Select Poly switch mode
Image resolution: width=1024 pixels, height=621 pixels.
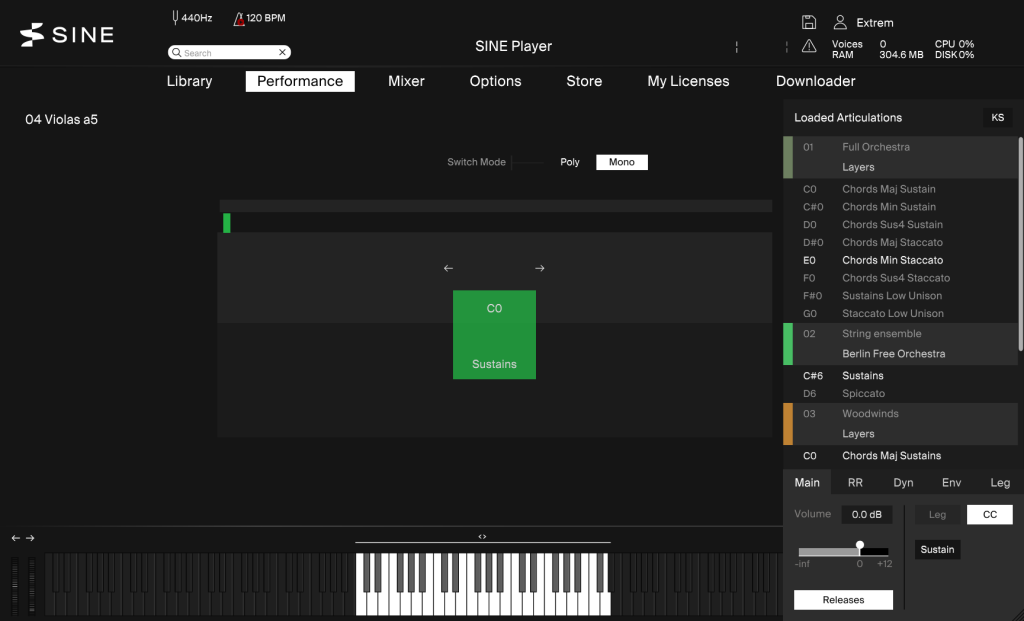pyautogui.click(x=569, y=162)
